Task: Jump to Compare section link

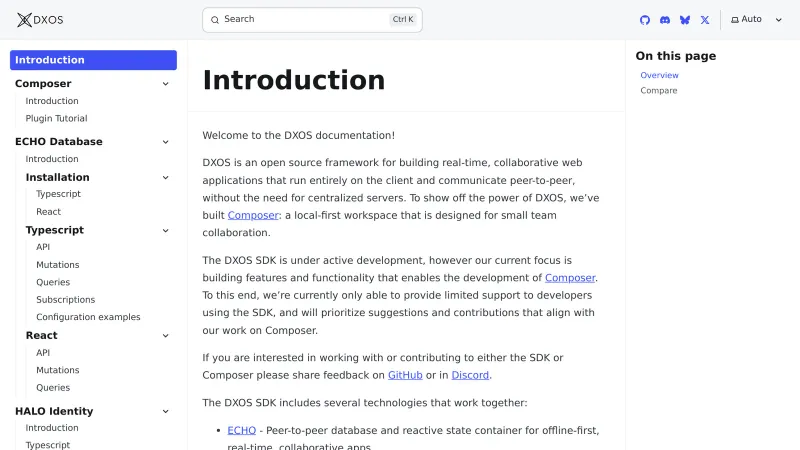Action: click(659, 91)
